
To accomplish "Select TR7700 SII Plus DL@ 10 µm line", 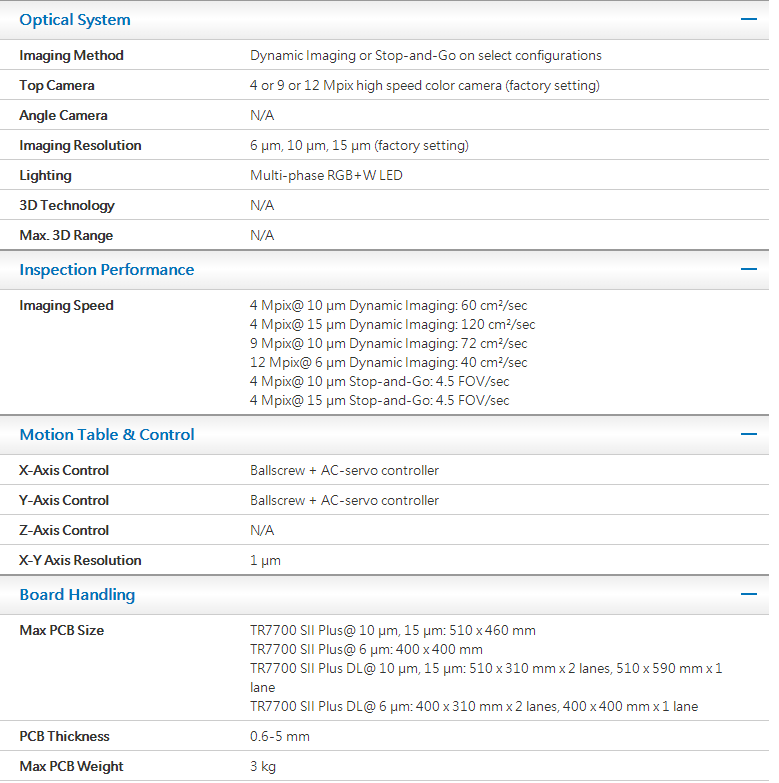I will coord(486,678).
